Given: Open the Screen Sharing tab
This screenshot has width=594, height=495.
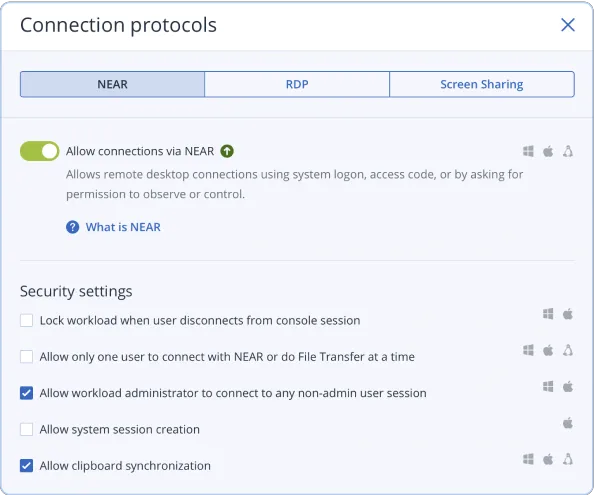Looking at the screenshot, I should coord(482,84).
